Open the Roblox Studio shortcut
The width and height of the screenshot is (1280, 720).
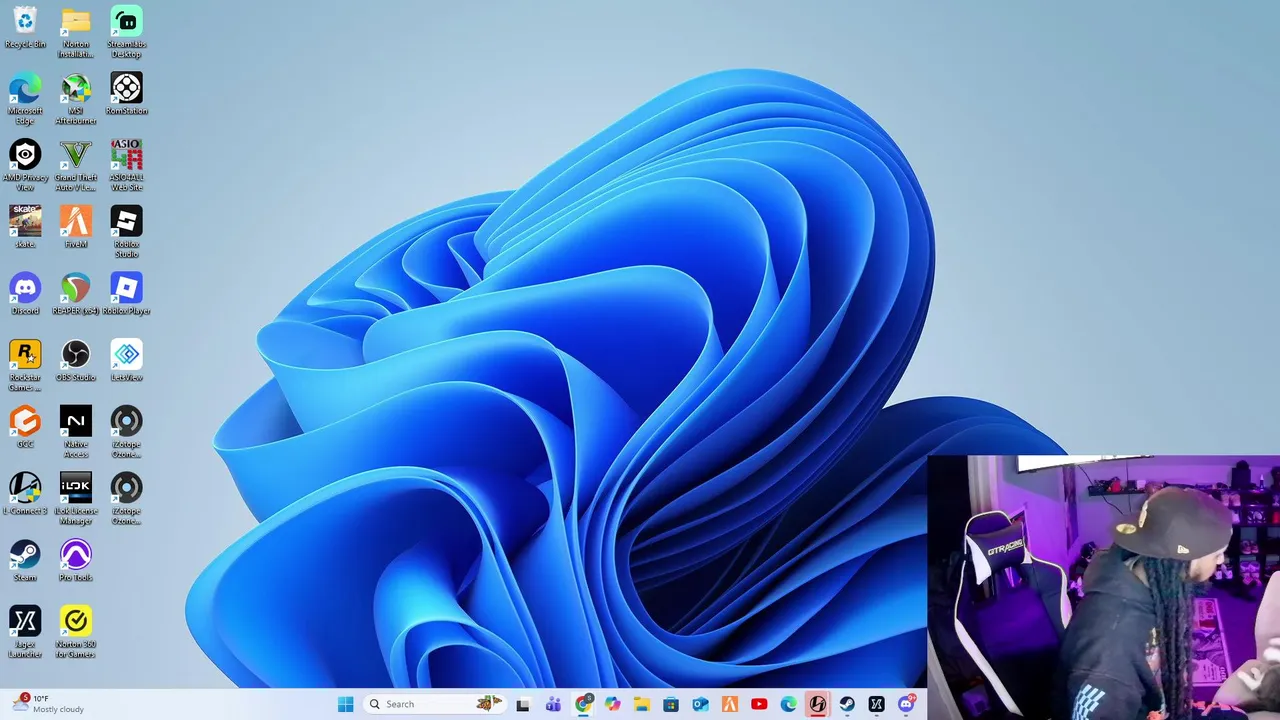pyautogui.click(x=126, y=232)
